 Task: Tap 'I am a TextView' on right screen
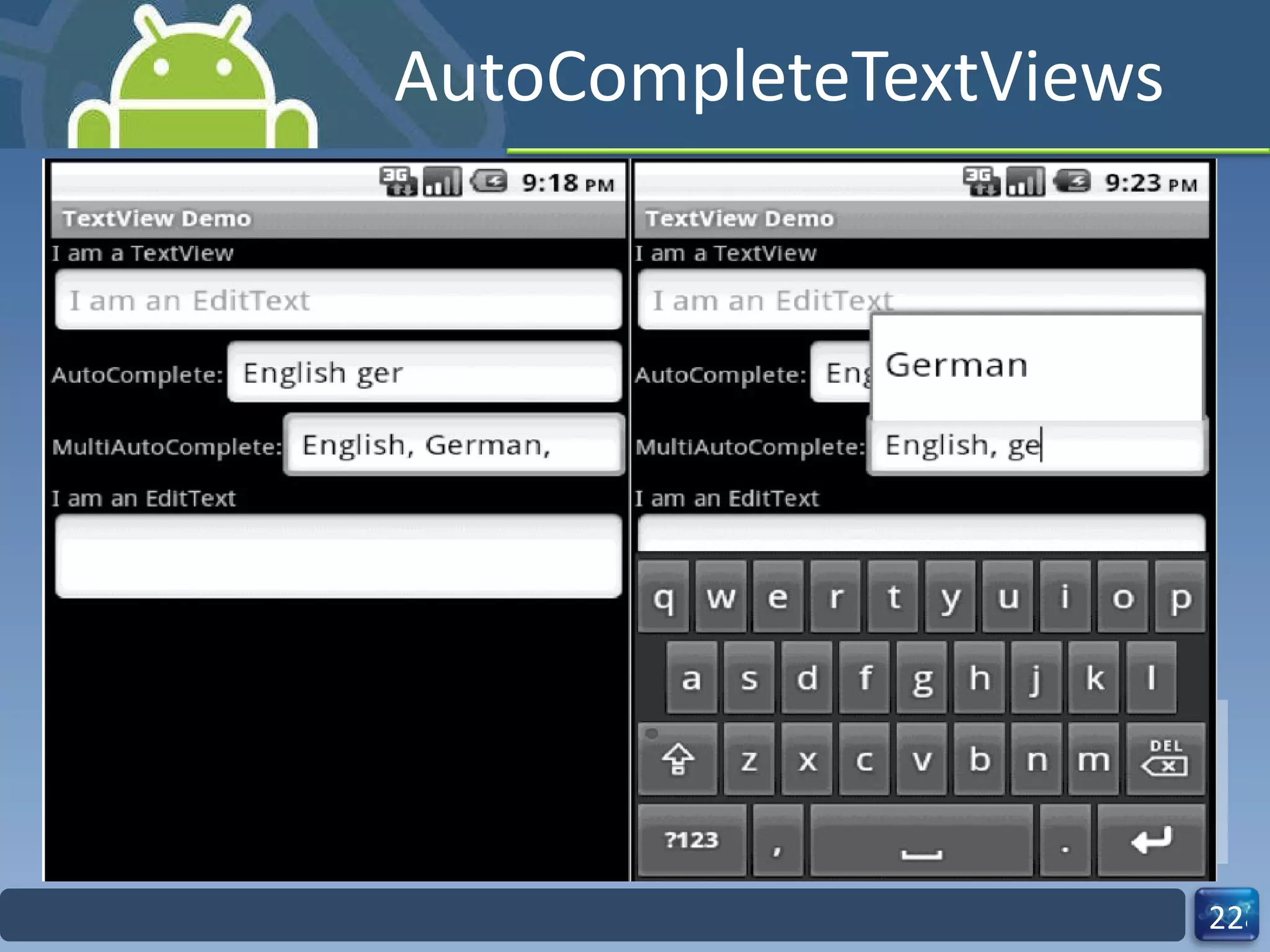coord(726,253)
